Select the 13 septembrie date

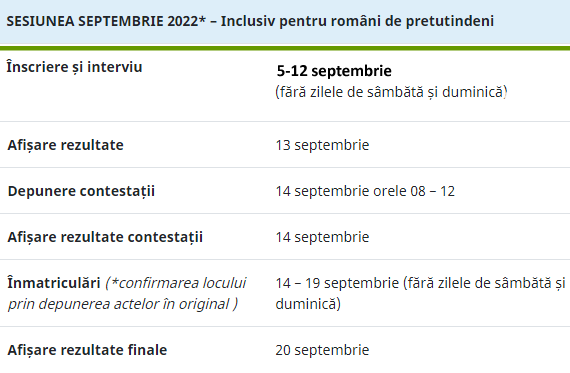pyautogui.click(x=322, y=145)
